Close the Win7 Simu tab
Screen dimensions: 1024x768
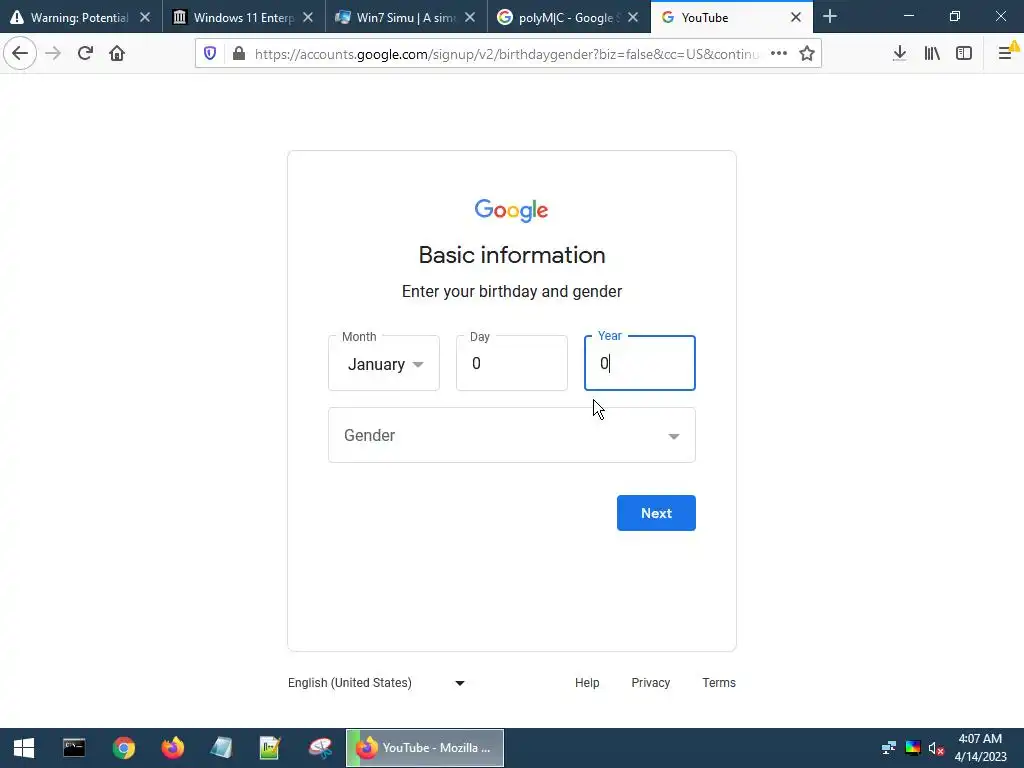[x=470, y=18]
